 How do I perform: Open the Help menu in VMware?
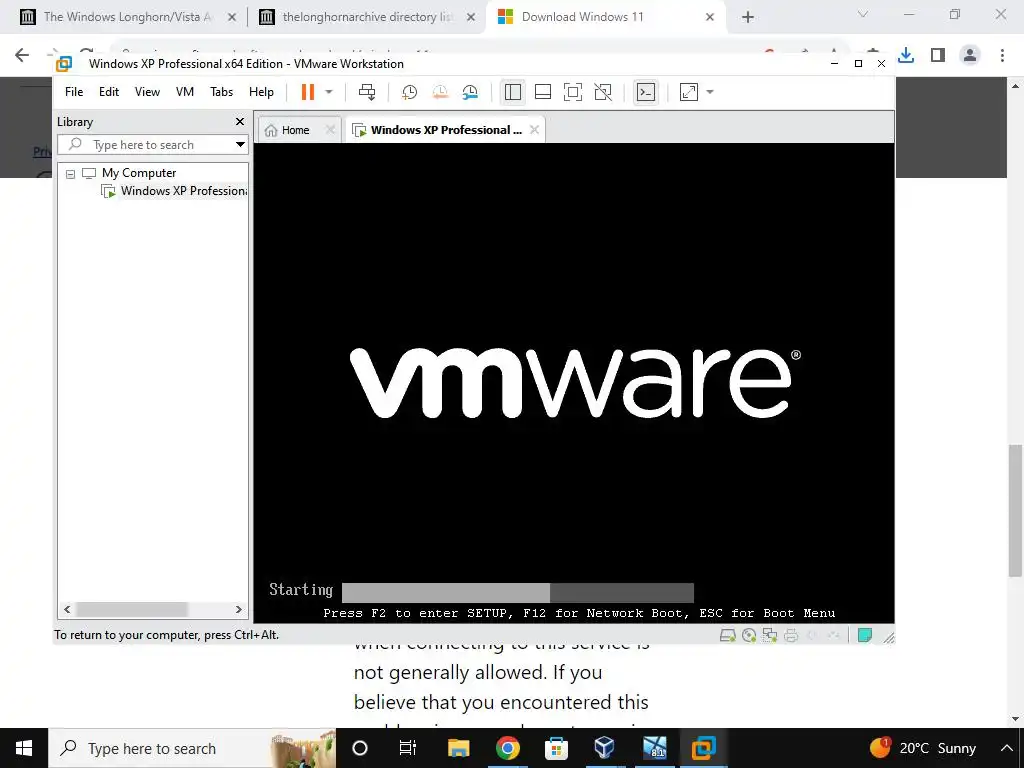pos(261,92)
